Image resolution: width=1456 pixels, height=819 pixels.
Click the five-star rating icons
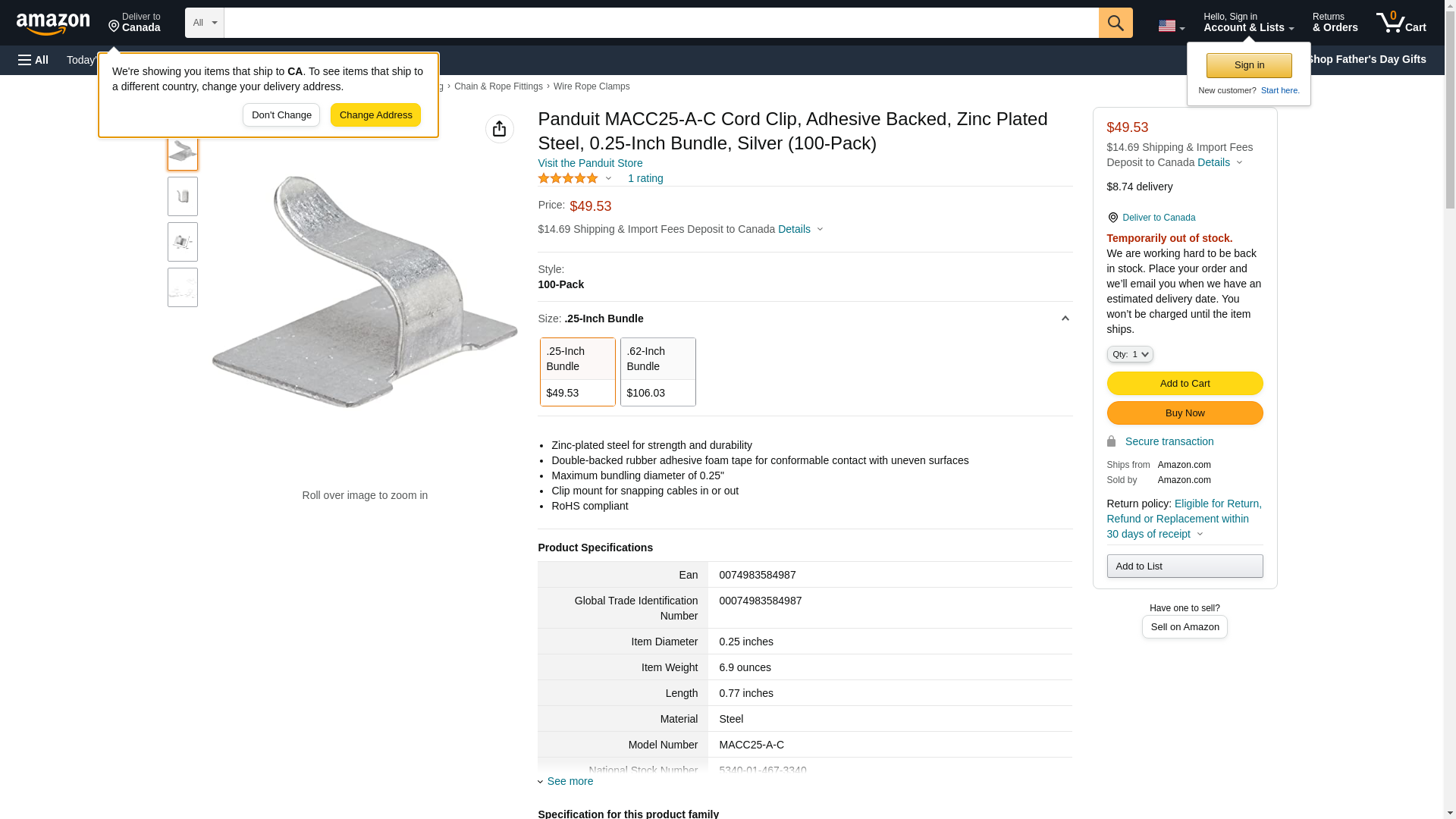[x=568, y=178]
